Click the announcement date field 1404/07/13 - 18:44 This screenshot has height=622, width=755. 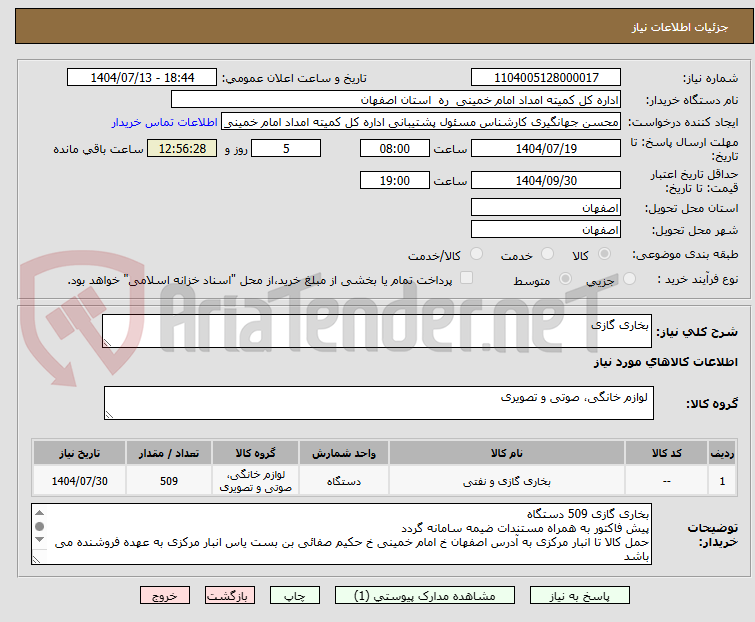[142, 77]
